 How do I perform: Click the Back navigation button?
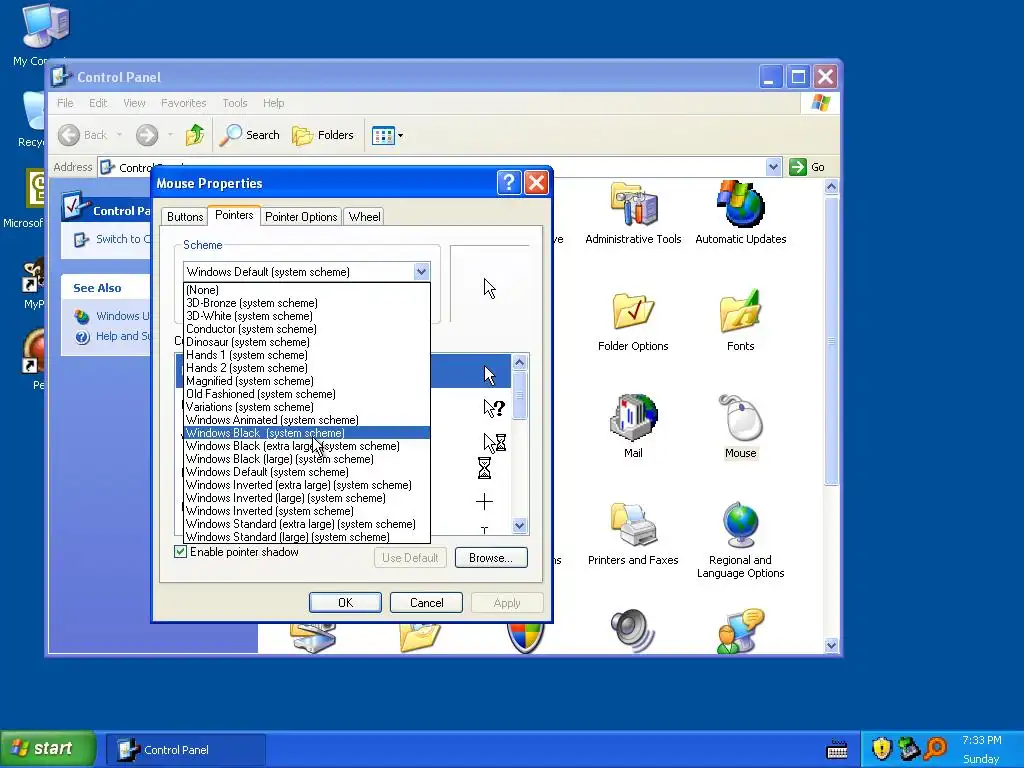tap(82, 135)
